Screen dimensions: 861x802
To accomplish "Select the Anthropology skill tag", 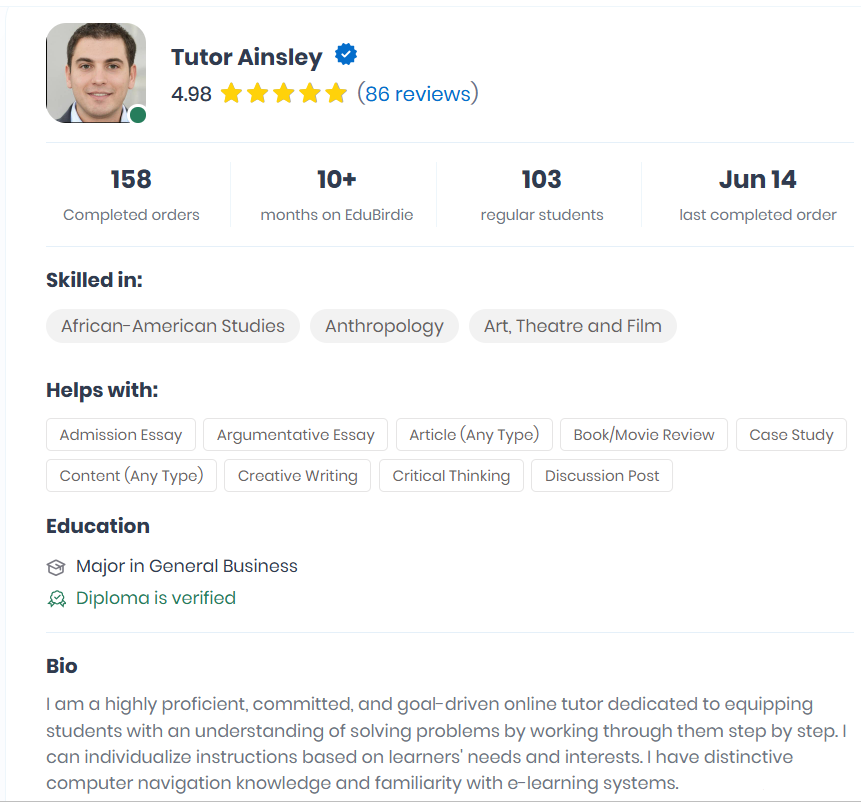I will click(384, 326).
